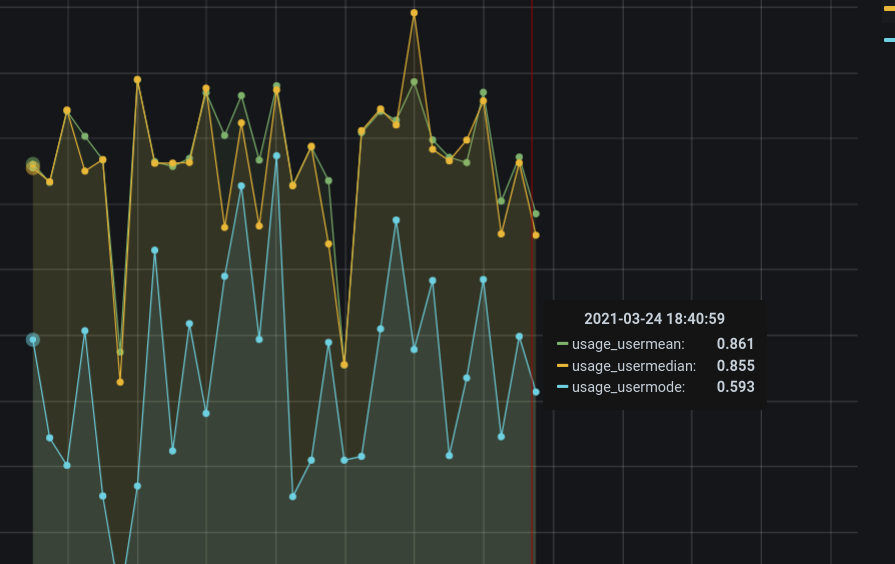Click the 0.855 usermedian value in tooltip
This screenshot has height=564, width=895.
(735, 365)
